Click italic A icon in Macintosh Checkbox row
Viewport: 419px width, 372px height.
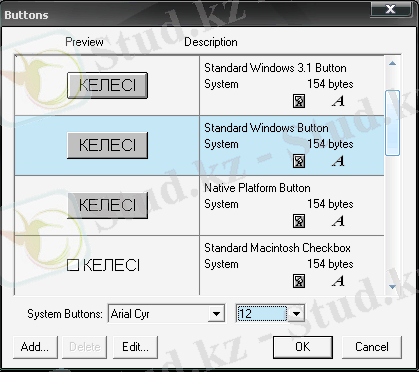(338, 281)
